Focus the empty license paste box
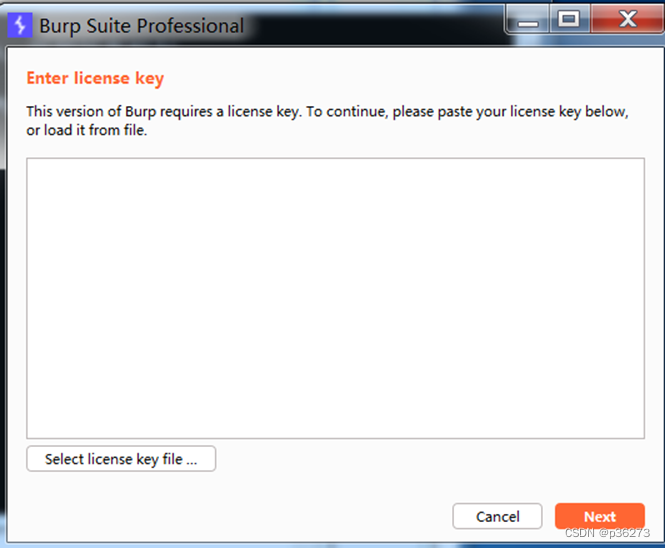The height and width of the screenshot is (548, 665). click(x=335, y=298)
